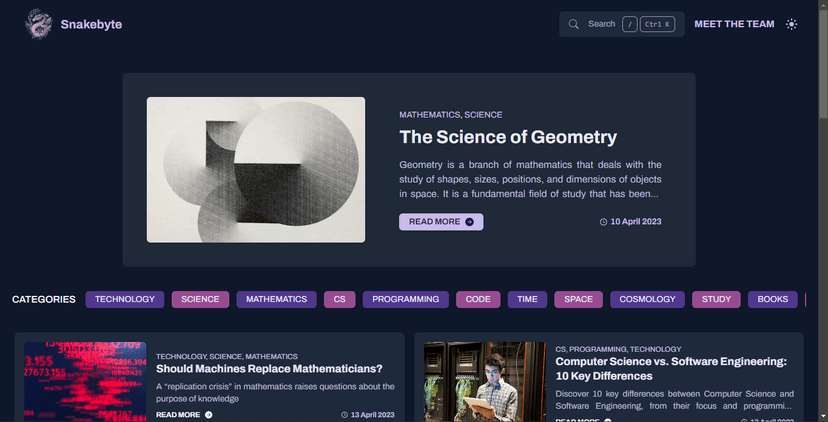Open the Science of Geometry thumbnail image
Screen dimensions: 828x422
pyautogui.click(x=256, y=170)
